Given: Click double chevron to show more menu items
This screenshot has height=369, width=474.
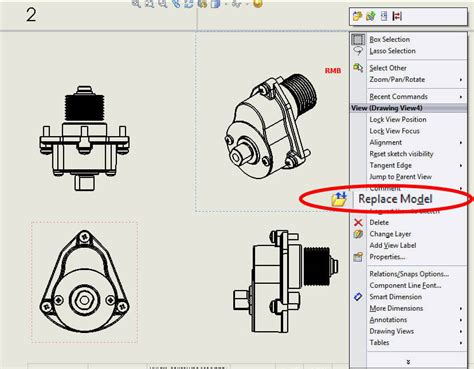Looking at the screenshot, I should 408,361.
